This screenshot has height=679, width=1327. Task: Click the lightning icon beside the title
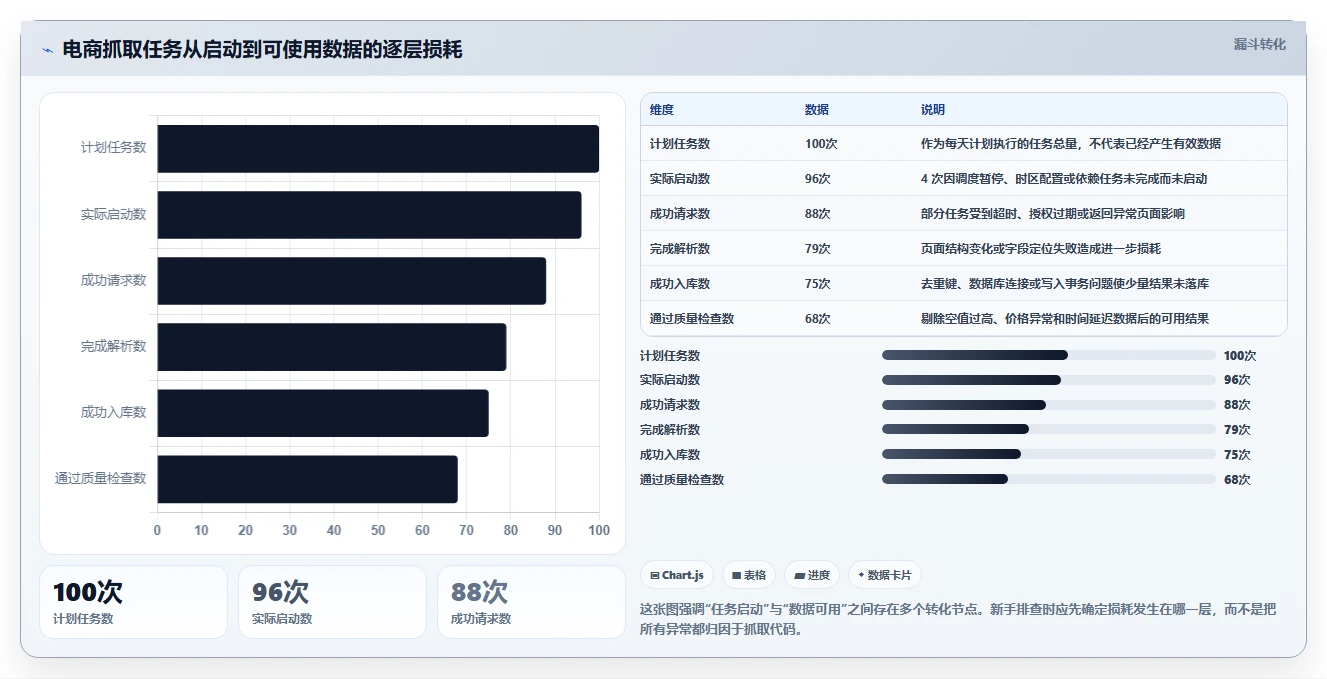click(48, 50)
